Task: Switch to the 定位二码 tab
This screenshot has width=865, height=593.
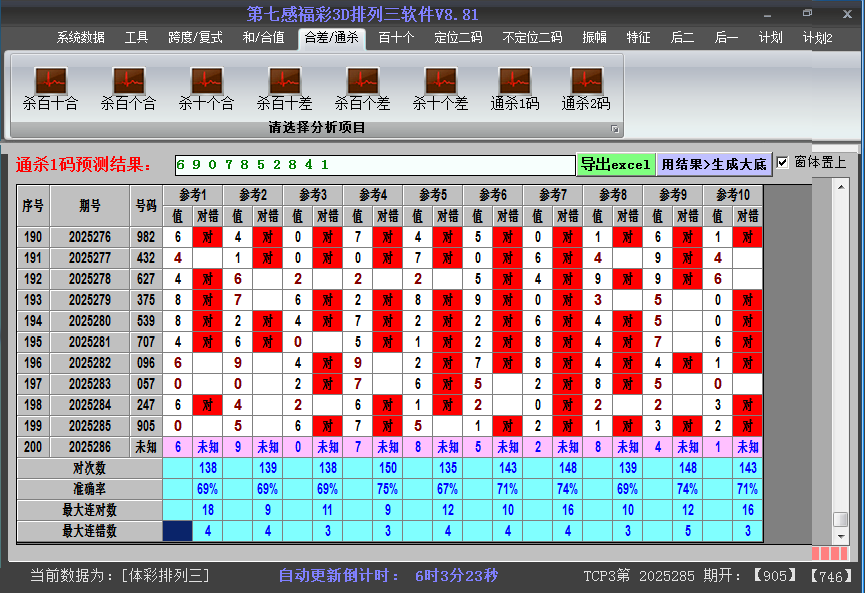Action: [458, 38]
